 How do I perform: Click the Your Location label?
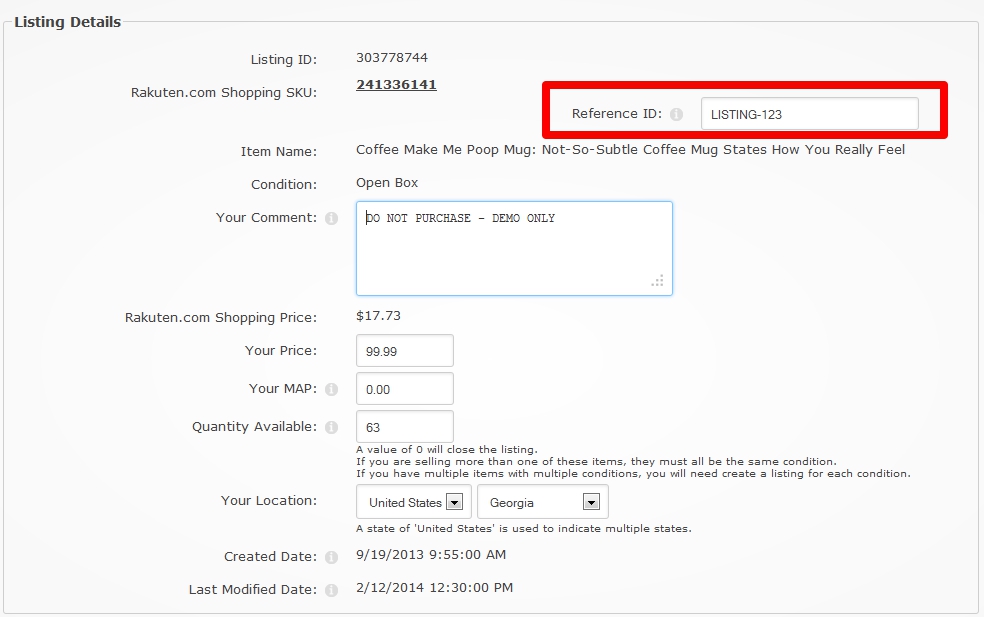click(x=269, y=501)
